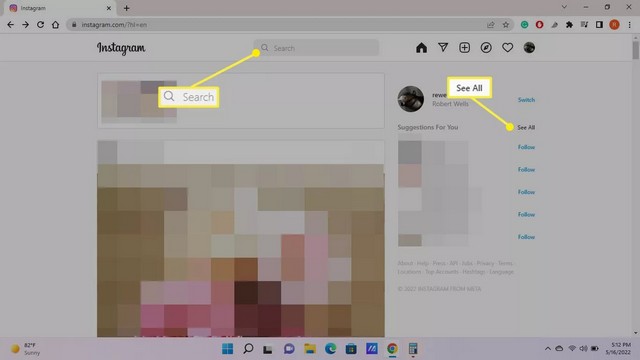
Task: Open the profile avatar in Instagram's top bar
Action: [x=529, y=47]
